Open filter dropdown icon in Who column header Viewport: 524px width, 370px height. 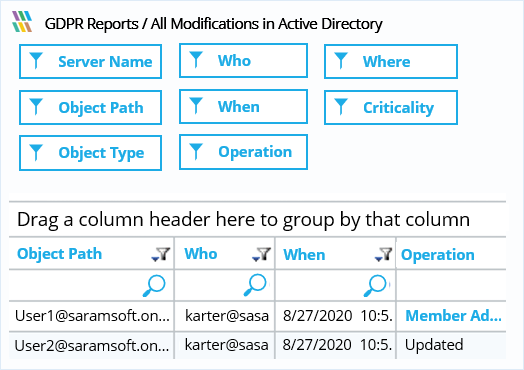(261, 254)
